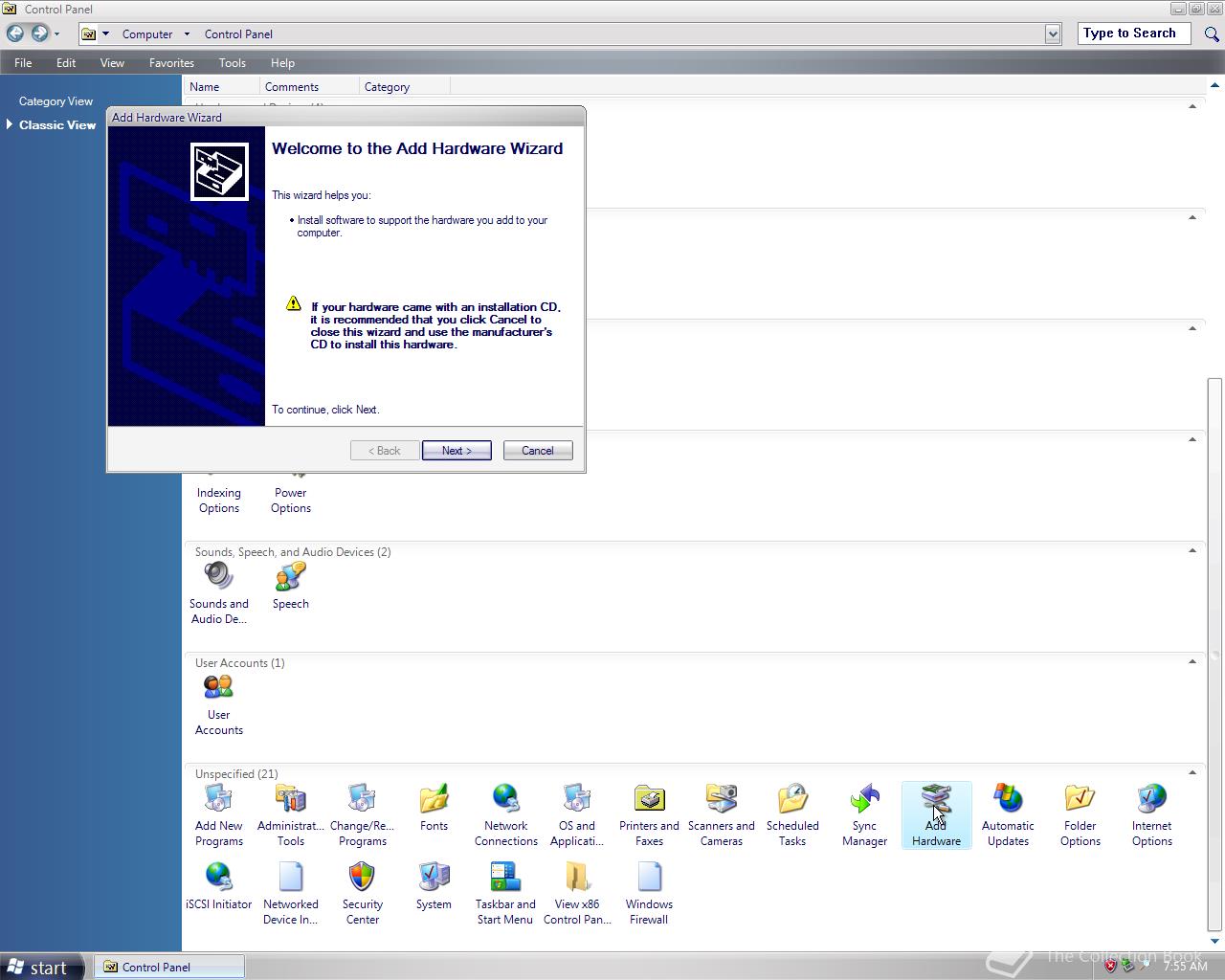Open View x86 Control Panel folder
Screen dimensions: 1225x980
(x=577, y=894)
